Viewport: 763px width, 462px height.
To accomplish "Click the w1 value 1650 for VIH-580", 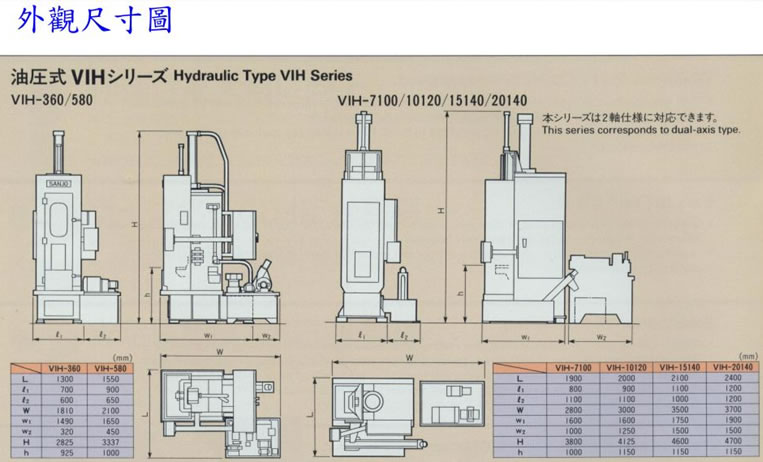I will (x=110, y=421).
